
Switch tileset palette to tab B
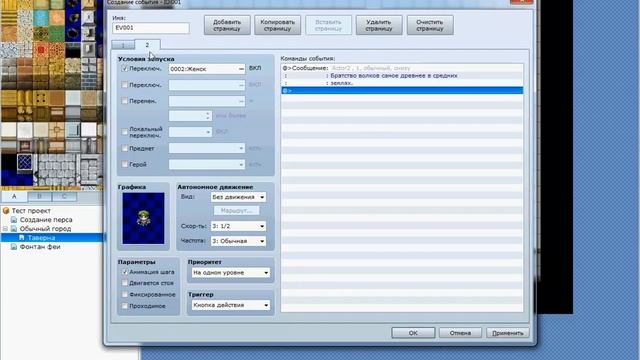tap(40, 197)
